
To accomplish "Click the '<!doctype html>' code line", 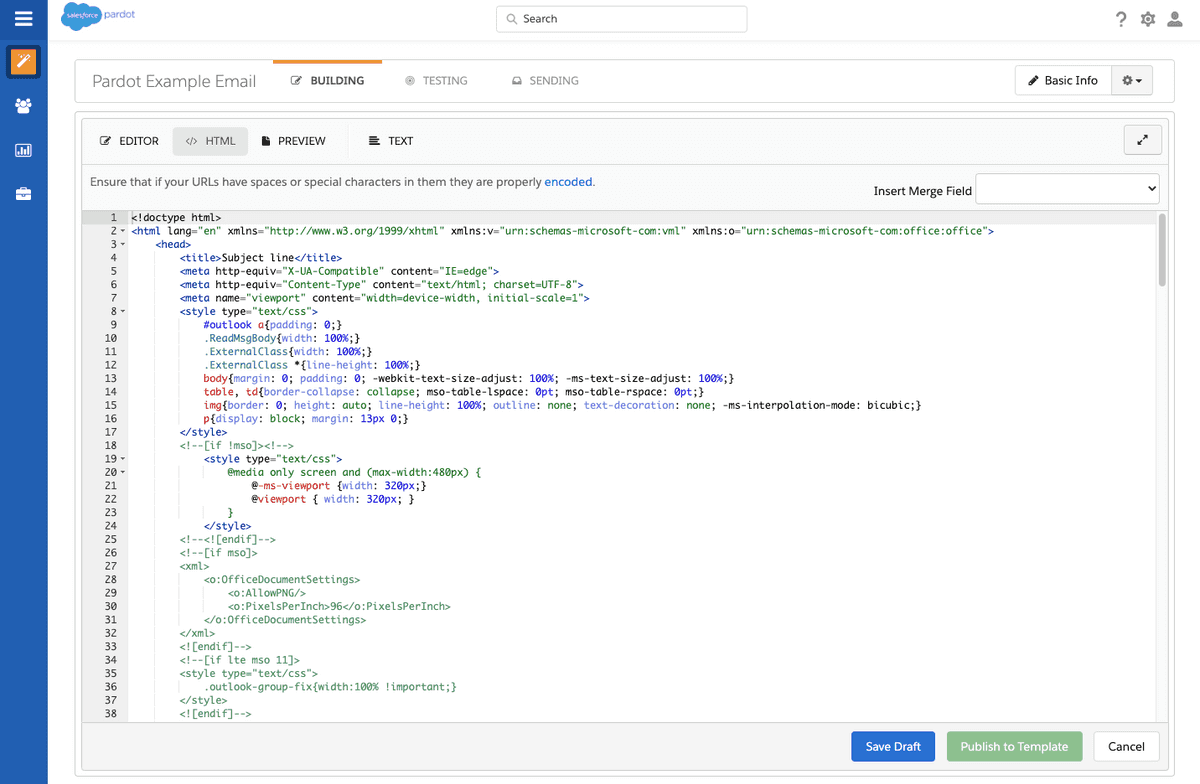I will click(x=176, y=217).
